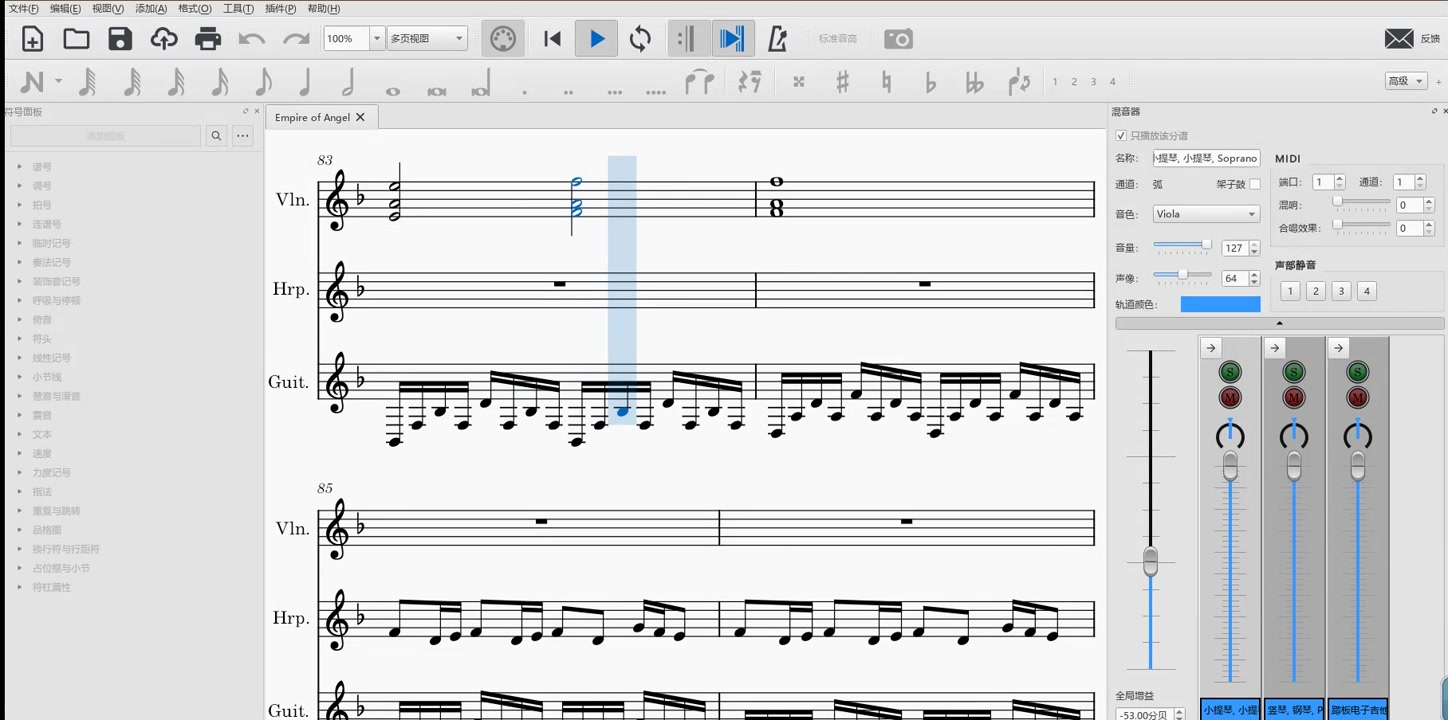Image resolution: width=1448 pixels, height=720 pixels.
Task: Select the double whole note duration
Action: pos(437,90)
